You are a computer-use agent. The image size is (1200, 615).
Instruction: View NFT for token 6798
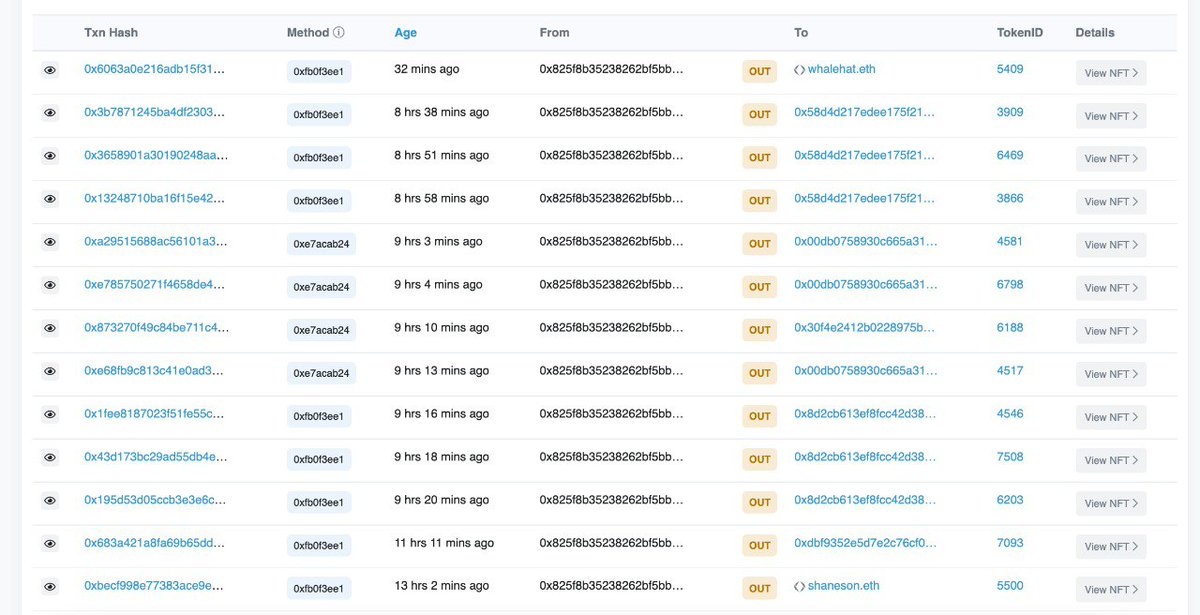1111,288
